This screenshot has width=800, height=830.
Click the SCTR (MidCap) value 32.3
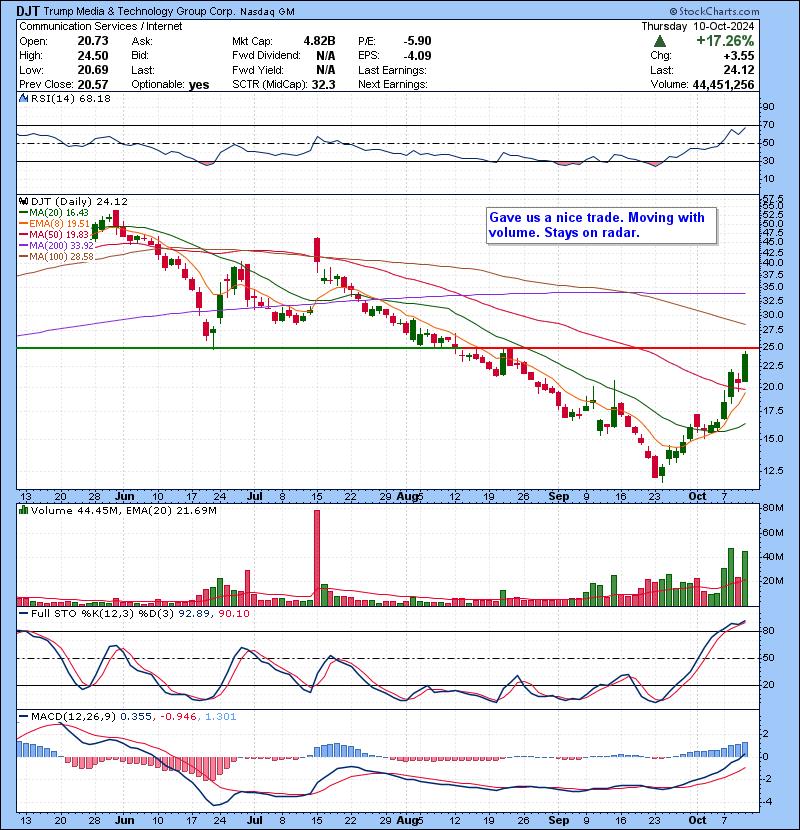(x=323, y=84)
